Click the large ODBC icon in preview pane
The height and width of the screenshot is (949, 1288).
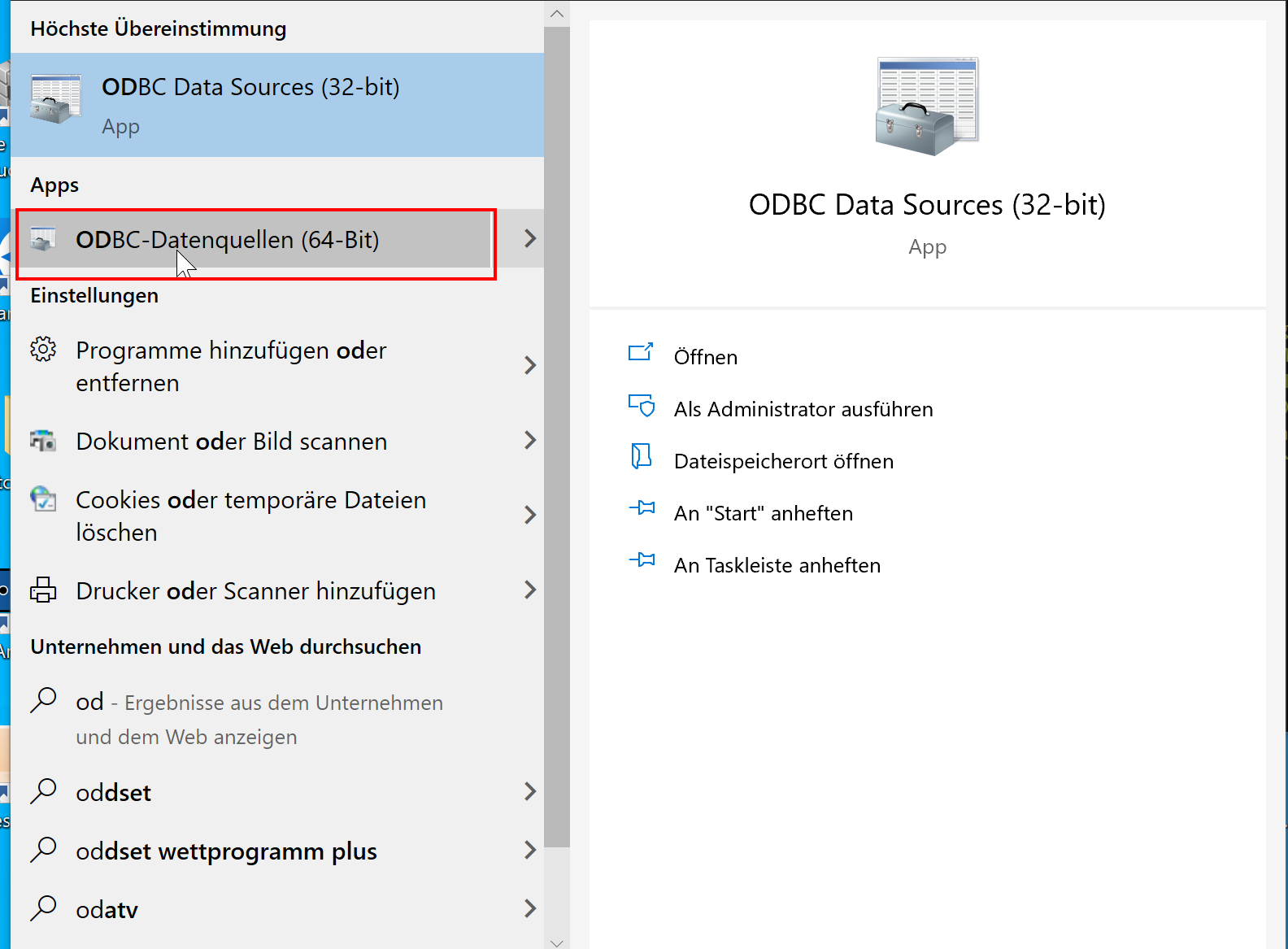tap(927, 106)
